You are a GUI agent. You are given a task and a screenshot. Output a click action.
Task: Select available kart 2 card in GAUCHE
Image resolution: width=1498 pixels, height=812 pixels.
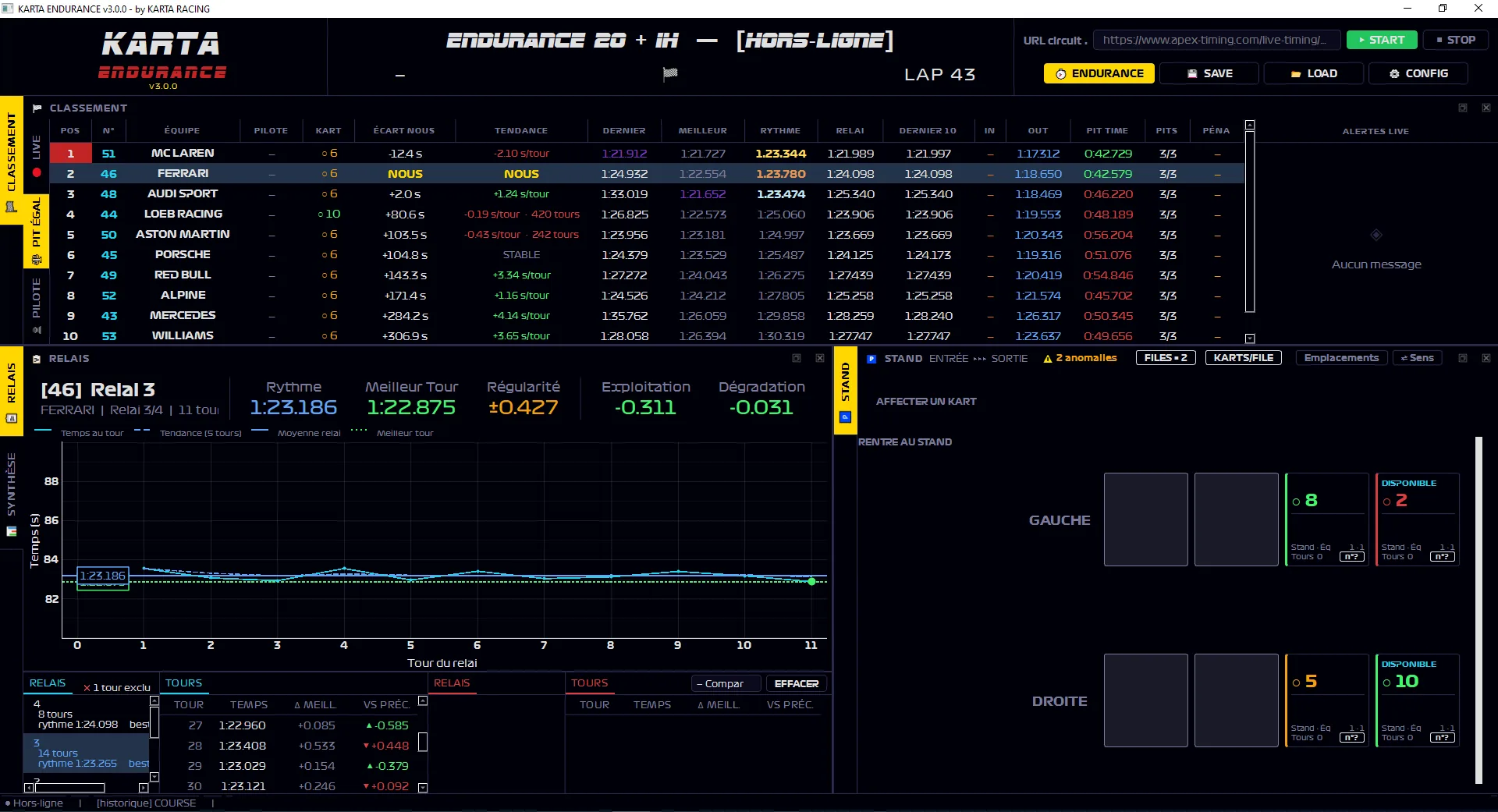tap(1418, 519)
